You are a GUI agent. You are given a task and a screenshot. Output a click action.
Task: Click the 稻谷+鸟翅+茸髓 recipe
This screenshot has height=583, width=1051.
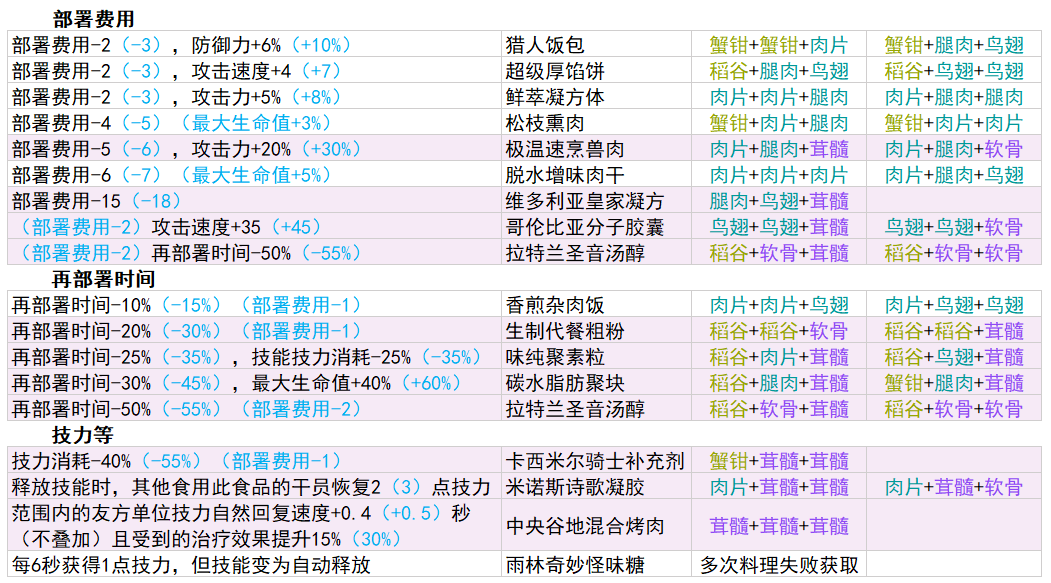tap(954, 357)
